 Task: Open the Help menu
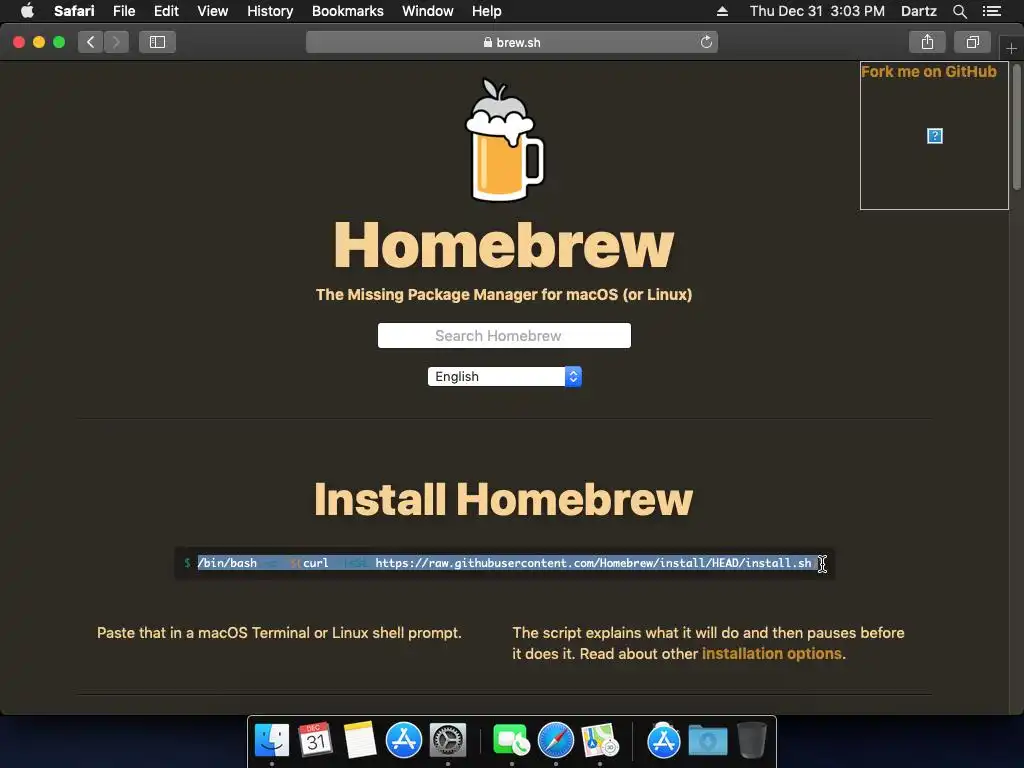(x=487, y=11)
